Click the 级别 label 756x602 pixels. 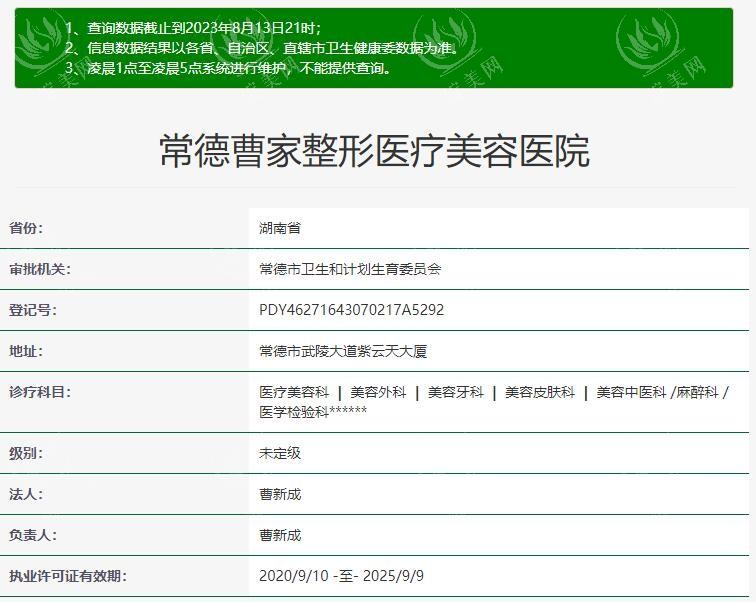click(x=26, y=453)
